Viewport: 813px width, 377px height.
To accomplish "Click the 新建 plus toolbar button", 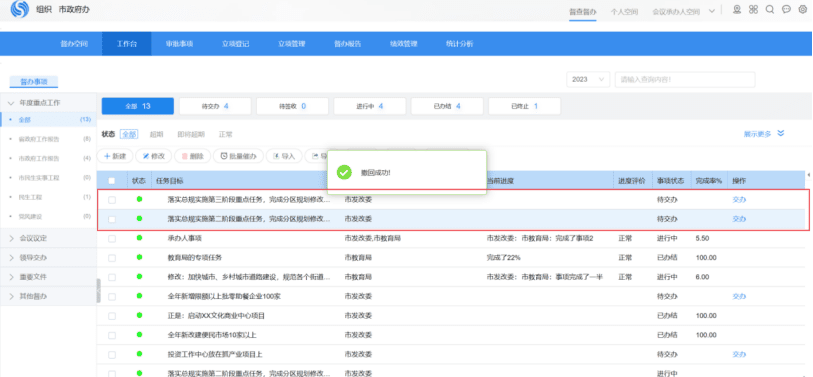I will coord(115,156).
